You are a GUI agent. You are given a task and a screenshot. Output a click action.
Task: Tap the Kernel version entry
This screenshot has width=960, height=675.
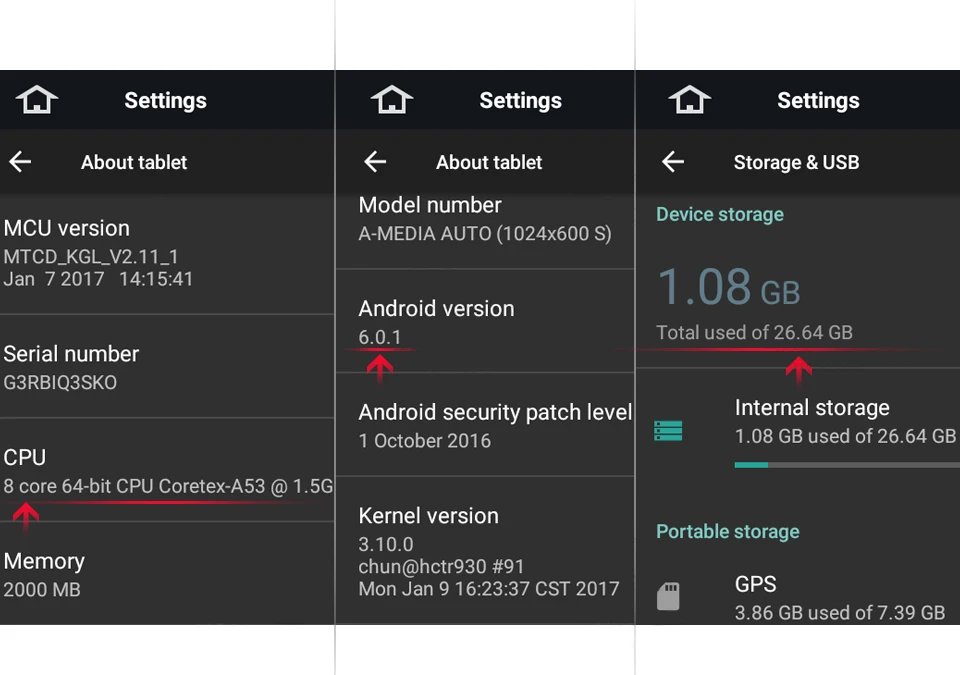[x=486, y=551]
